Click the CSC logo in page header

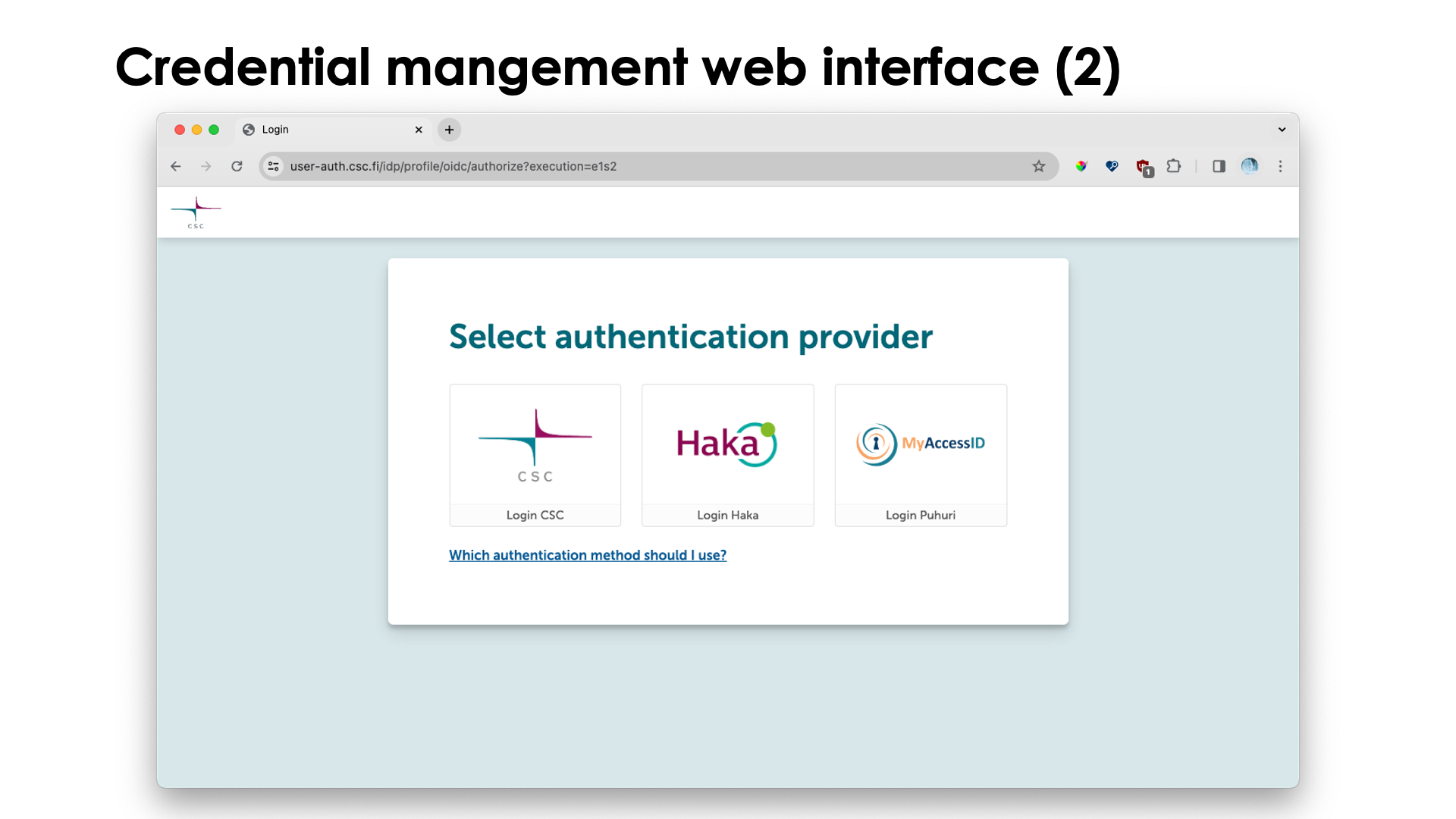(196, 212)
